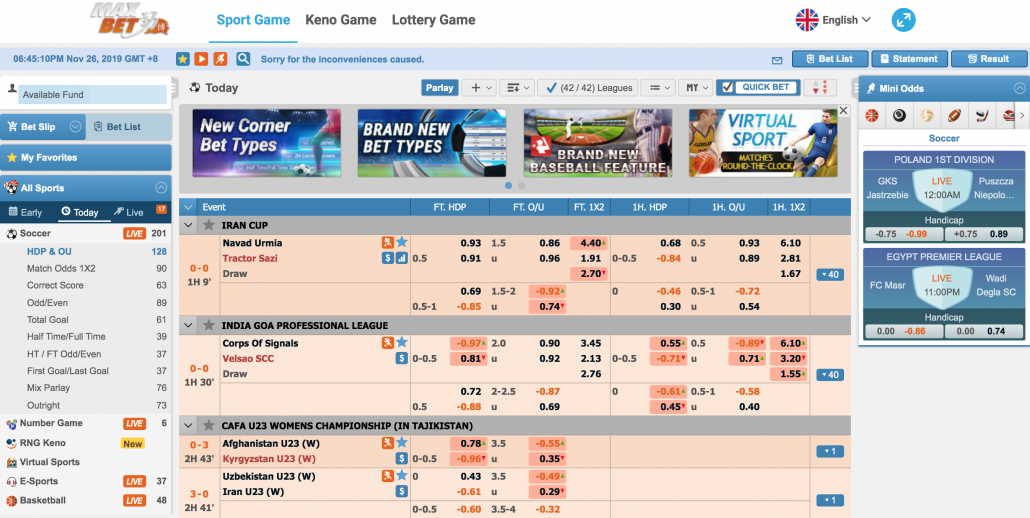1030x518 pixels.
Task: Click the dollar icon beside Iran U23 (W)
Action: click(401, 491)
